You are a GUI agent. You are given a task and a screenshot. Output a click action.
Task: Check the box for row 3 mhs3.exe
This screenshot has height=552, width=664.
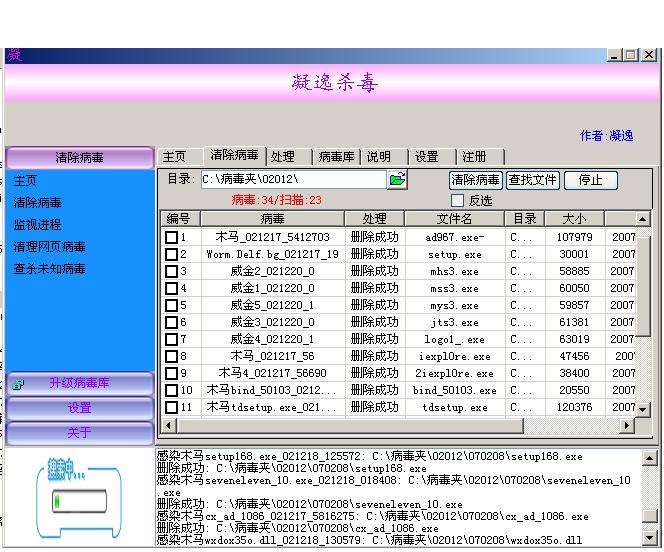pos(171,271)
